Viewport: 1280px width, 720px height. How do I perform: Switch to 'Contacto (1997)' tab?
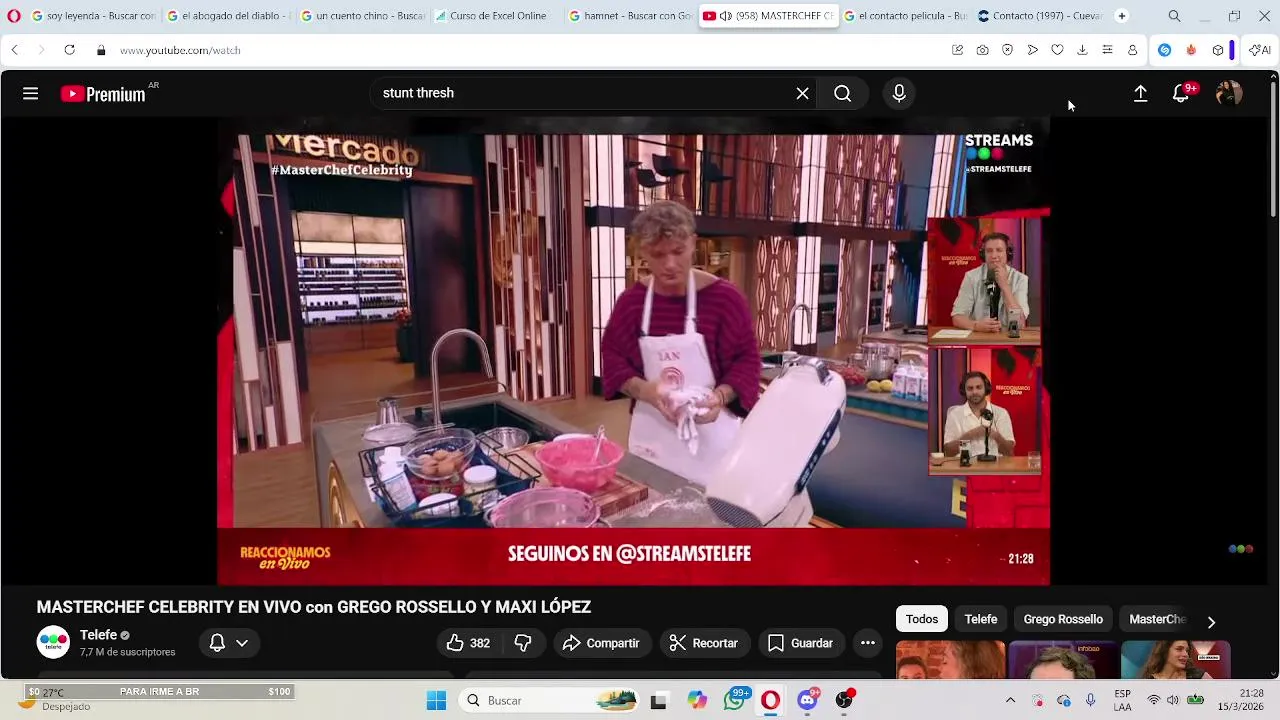point(1040,16)
